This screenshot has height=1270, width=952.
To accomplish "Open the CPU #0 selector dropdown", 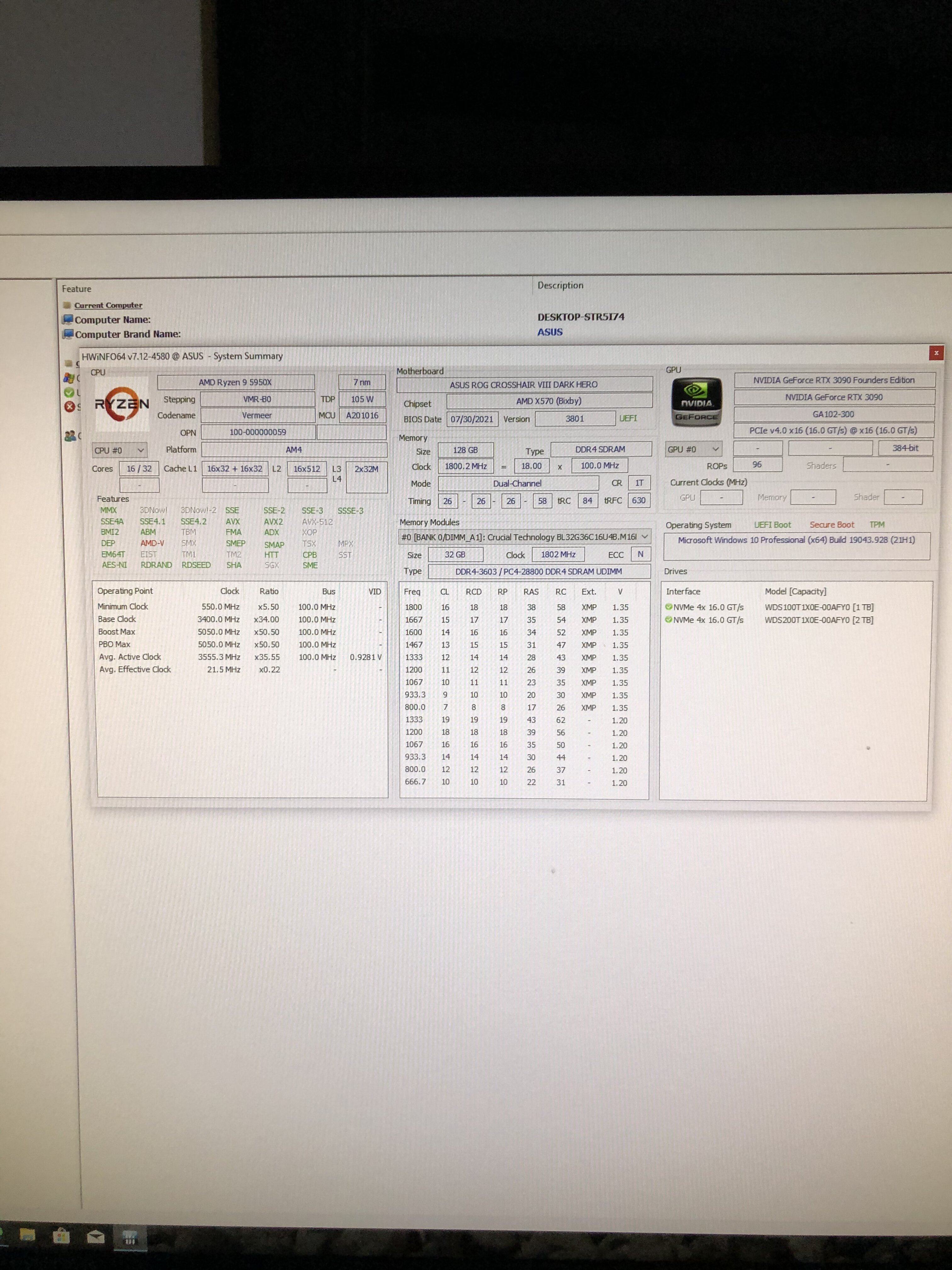I will (x=119, y=451).
